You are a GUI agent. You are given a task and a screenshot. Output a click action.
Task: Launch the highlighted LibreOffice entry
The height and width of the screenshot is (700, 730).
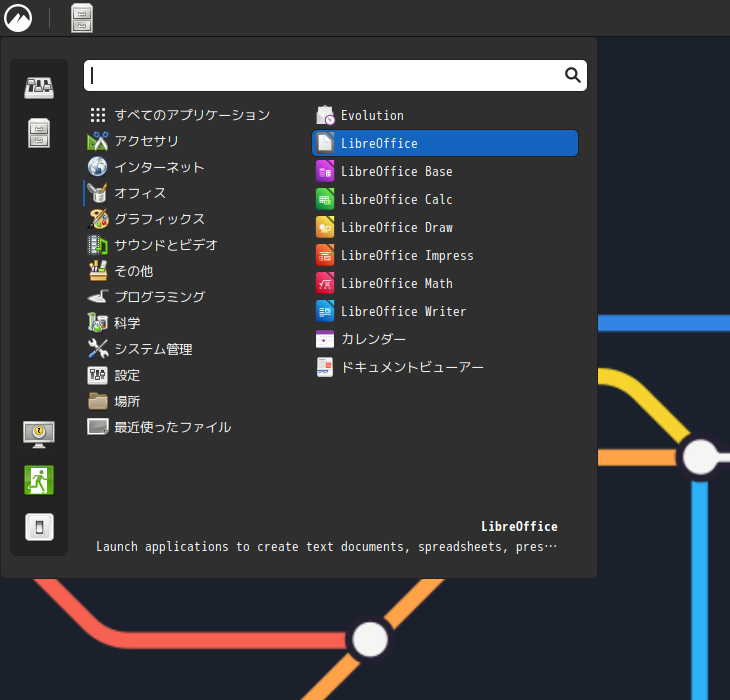[x=445, y=143]
